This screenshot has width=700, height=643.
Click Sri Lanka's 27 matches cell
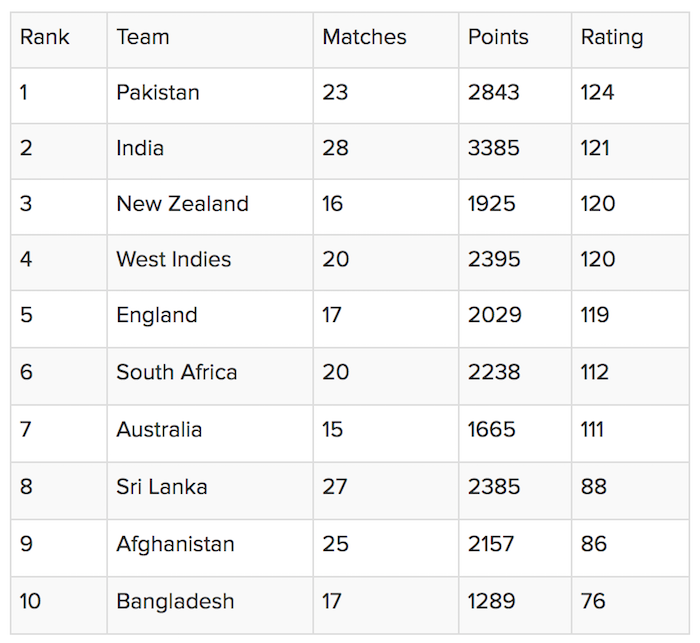tap(335, 487)
